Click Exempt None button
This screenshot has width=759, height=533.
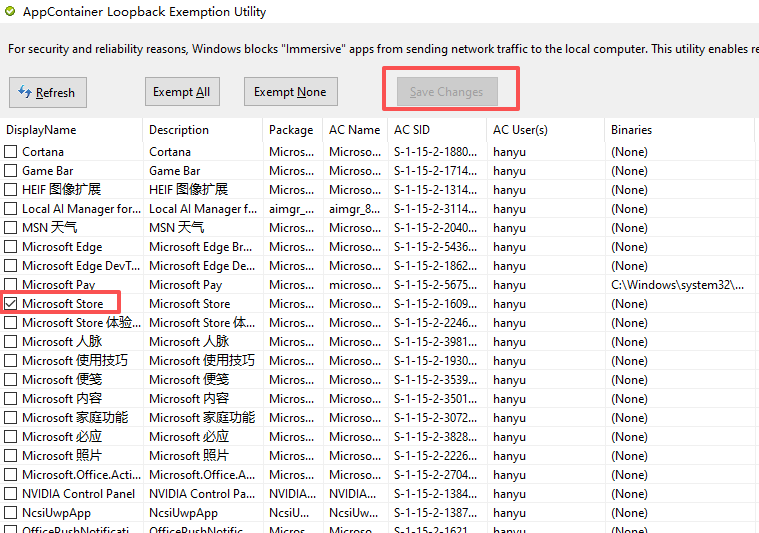coord(290,91)
